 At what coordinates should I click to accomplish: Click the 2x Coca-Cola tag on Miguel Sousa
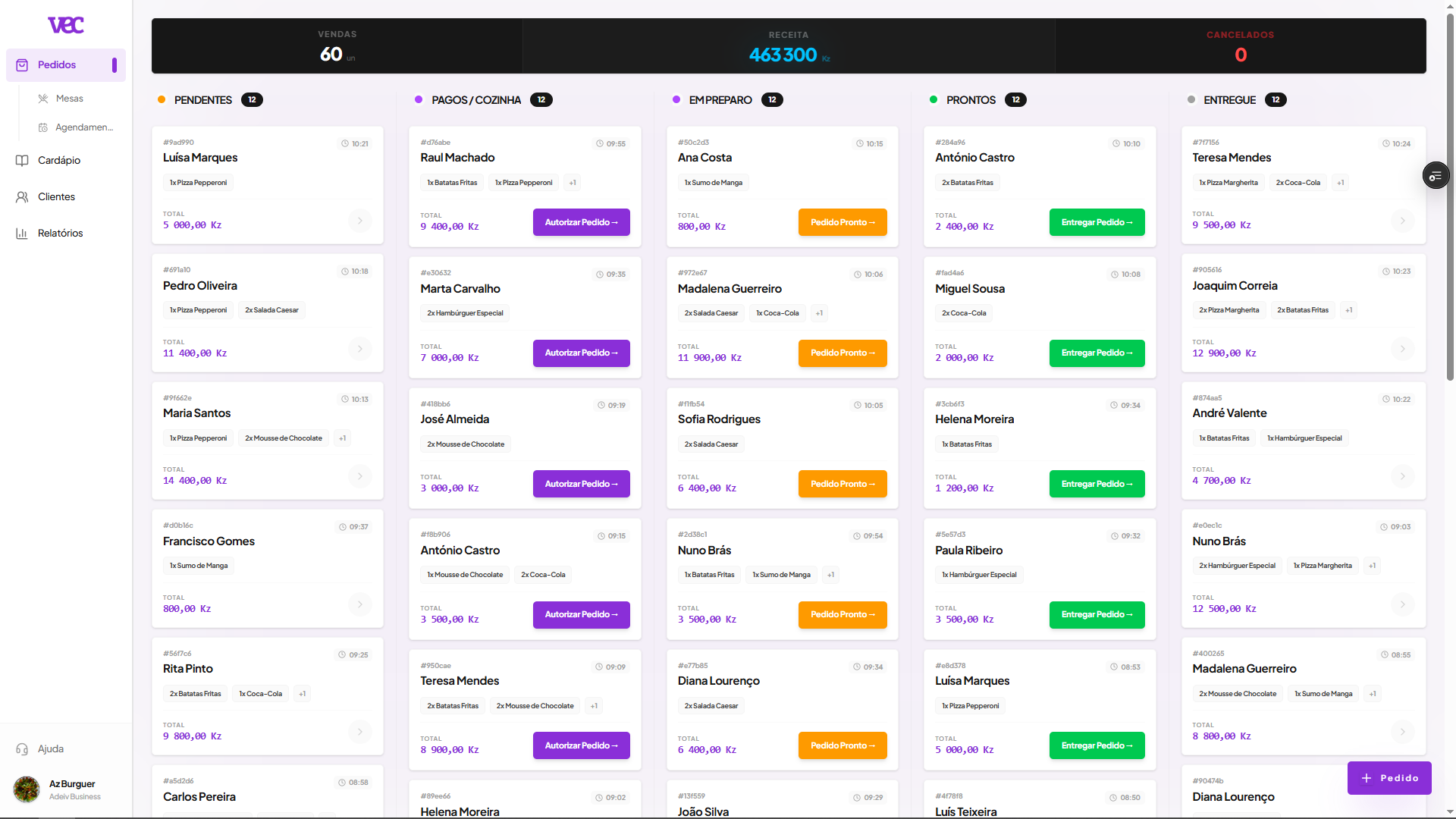click(x=964, y=313)
